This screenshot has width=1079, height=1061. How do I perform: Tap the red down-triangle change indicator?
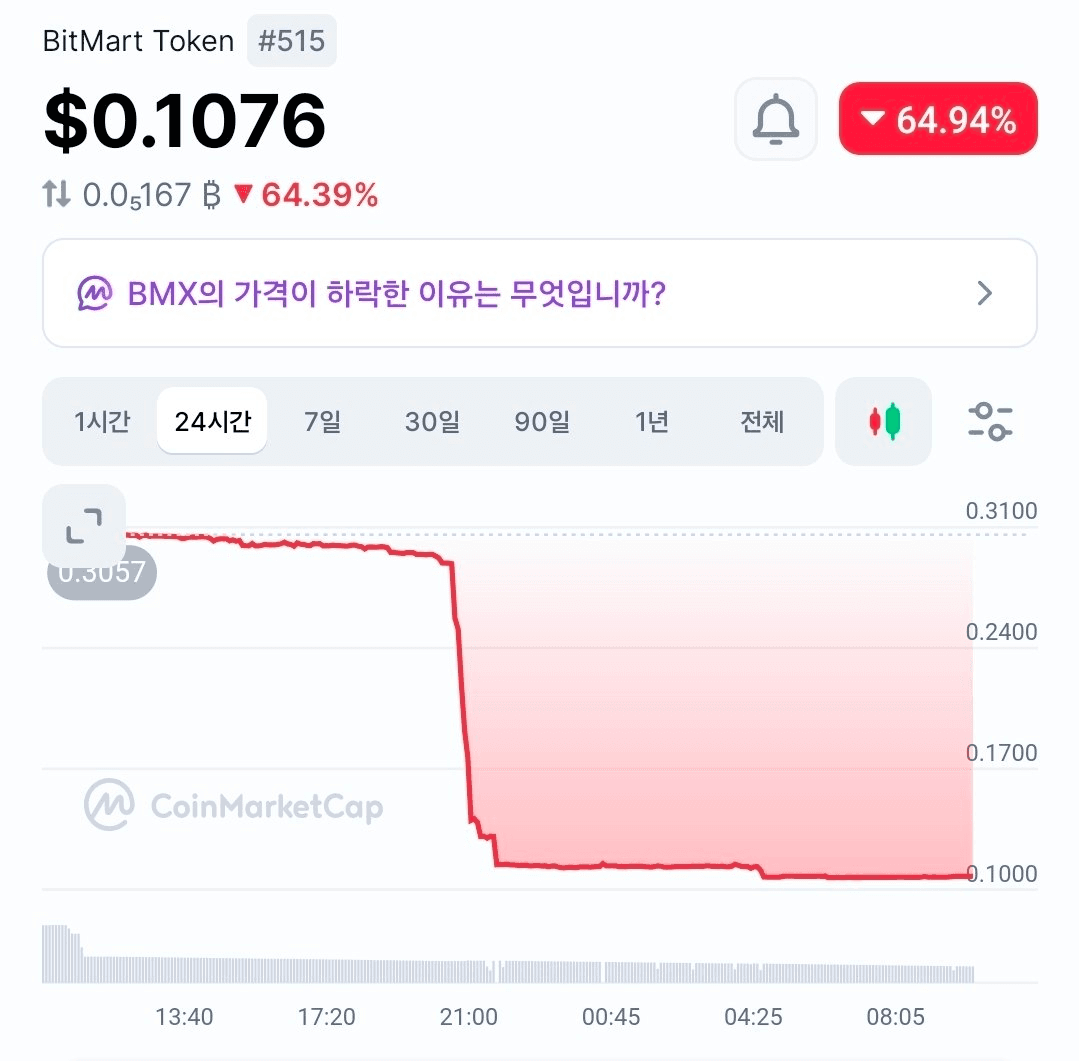pyautogui.click(x=243, y=193)
